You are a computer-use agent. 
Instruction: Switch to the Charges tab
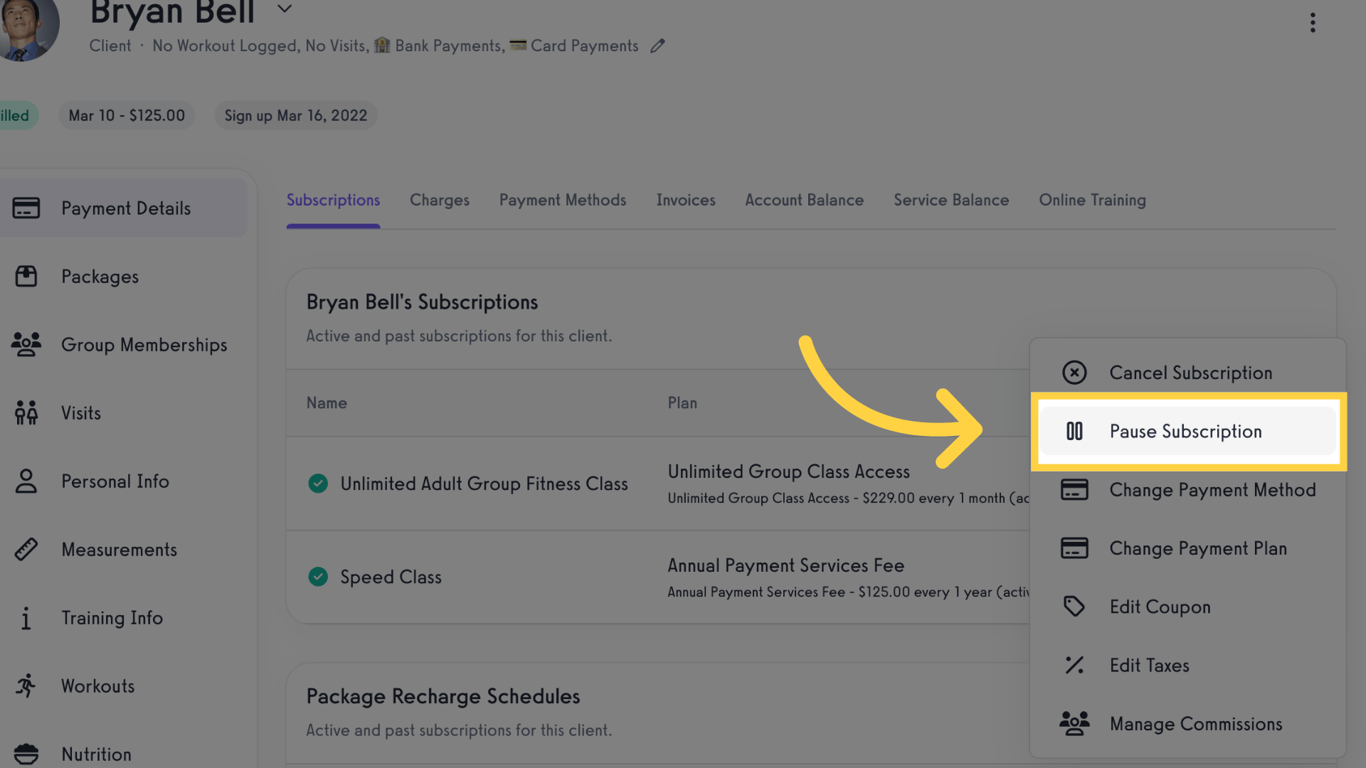coord(439,200)
